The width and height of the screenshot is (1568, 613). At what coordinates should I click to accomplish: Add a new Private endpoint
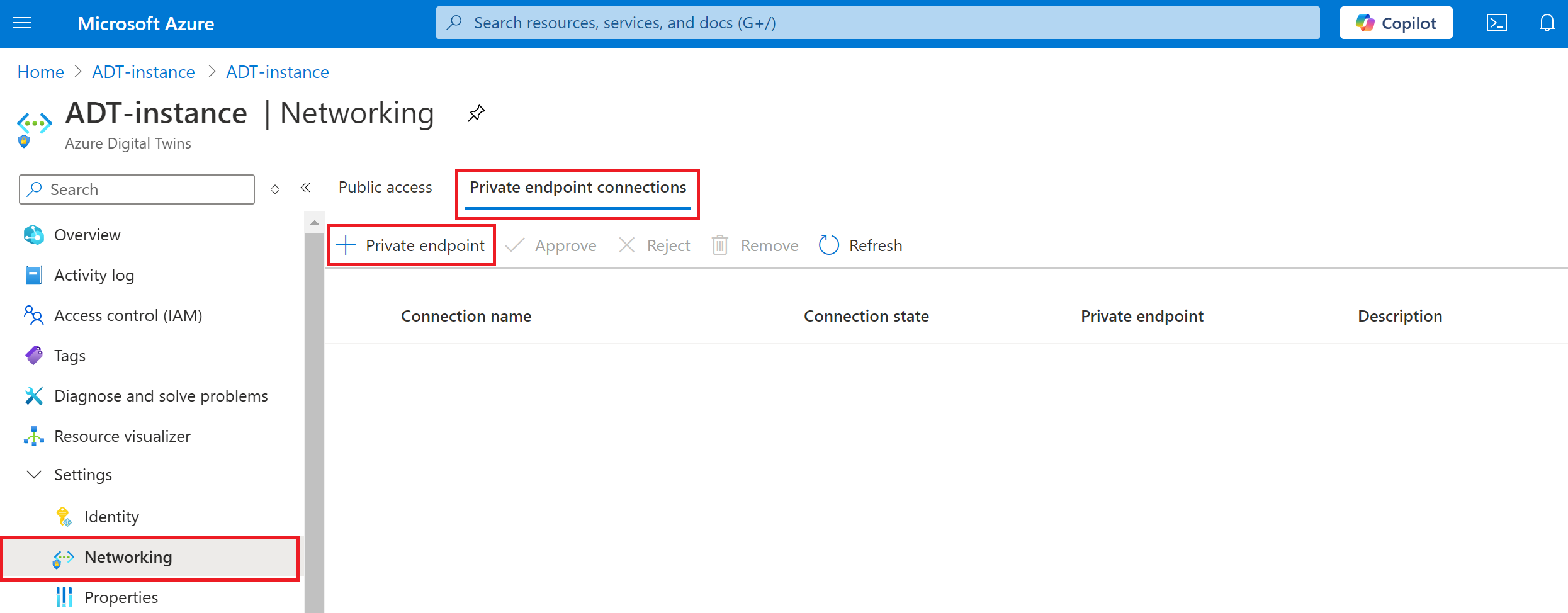coord(411,245)
